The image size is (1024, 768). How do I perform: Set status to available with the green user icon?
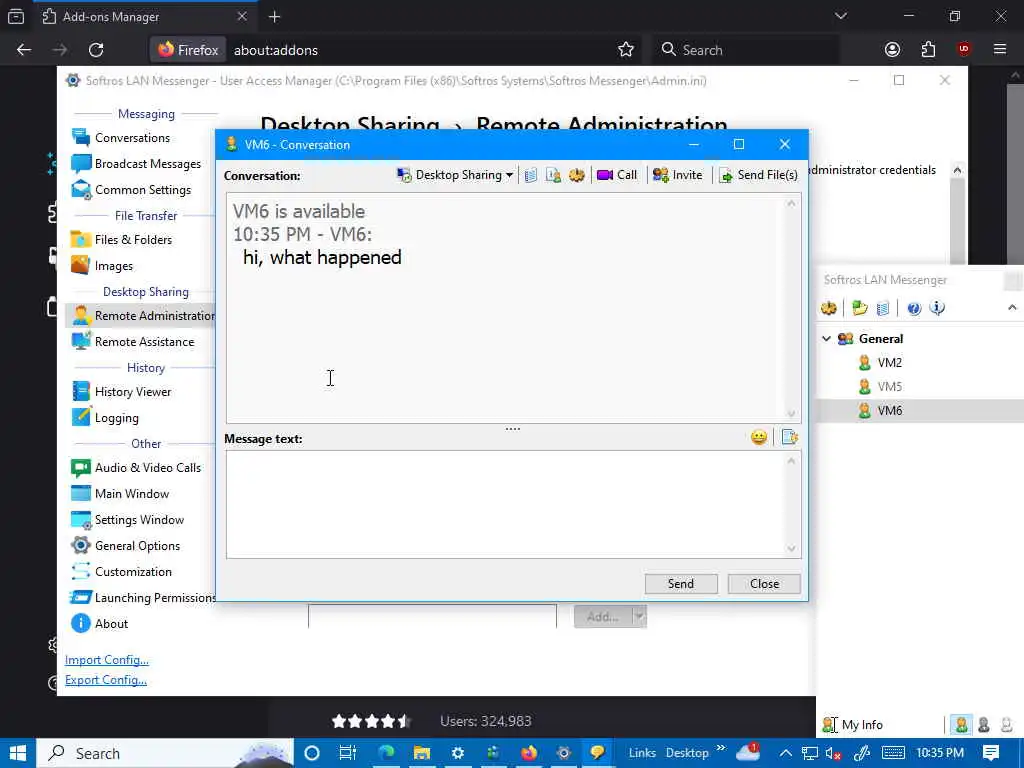tap(961, 725)
